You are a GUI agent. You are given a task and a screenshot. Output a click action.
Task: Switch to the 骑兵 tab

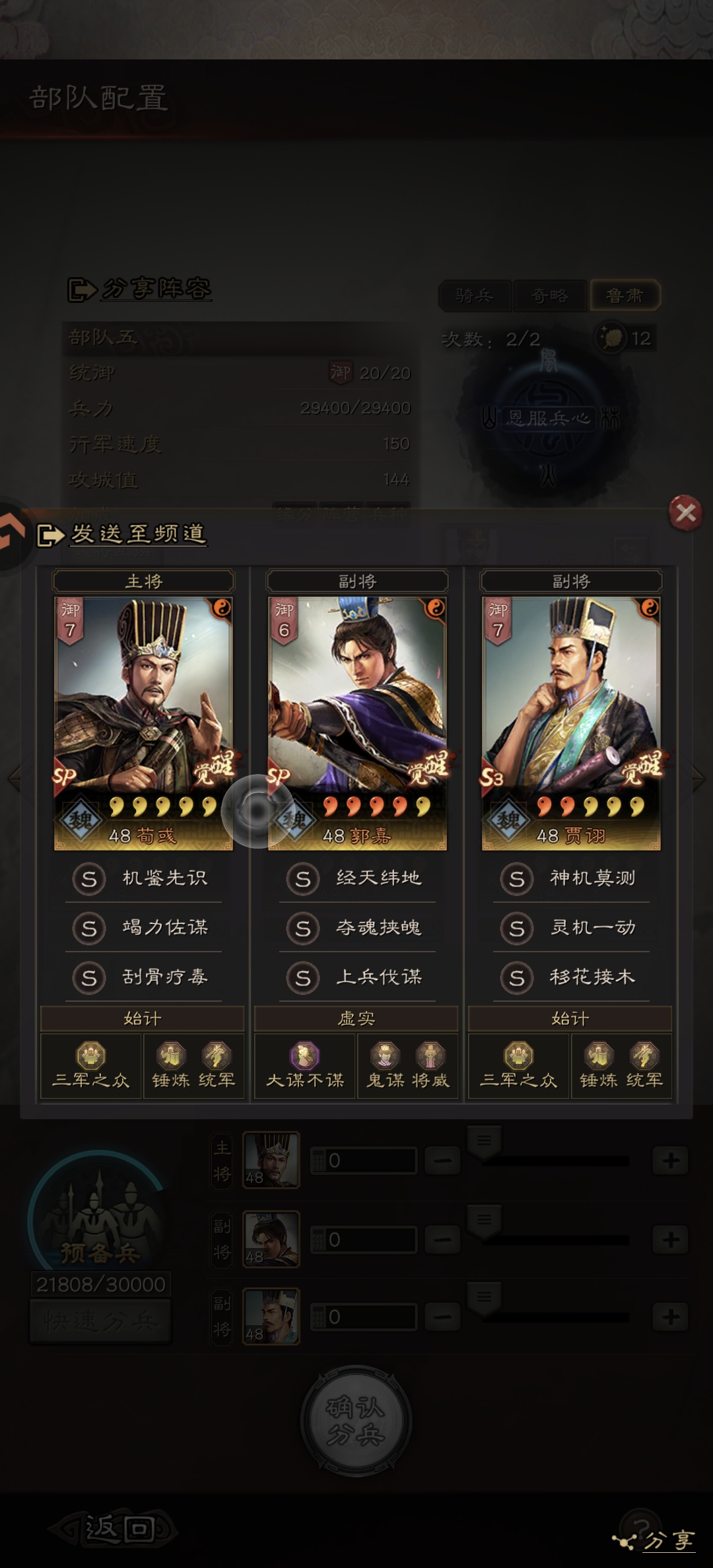[475, 296]
